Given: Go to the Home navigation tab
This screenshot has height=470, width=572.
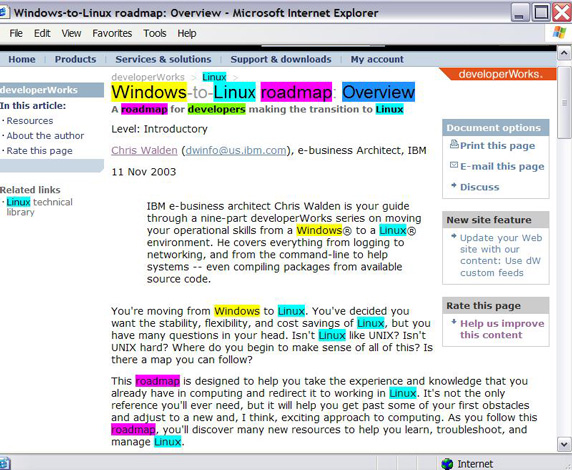Looking at the screenshot, I should click(22, 59).
